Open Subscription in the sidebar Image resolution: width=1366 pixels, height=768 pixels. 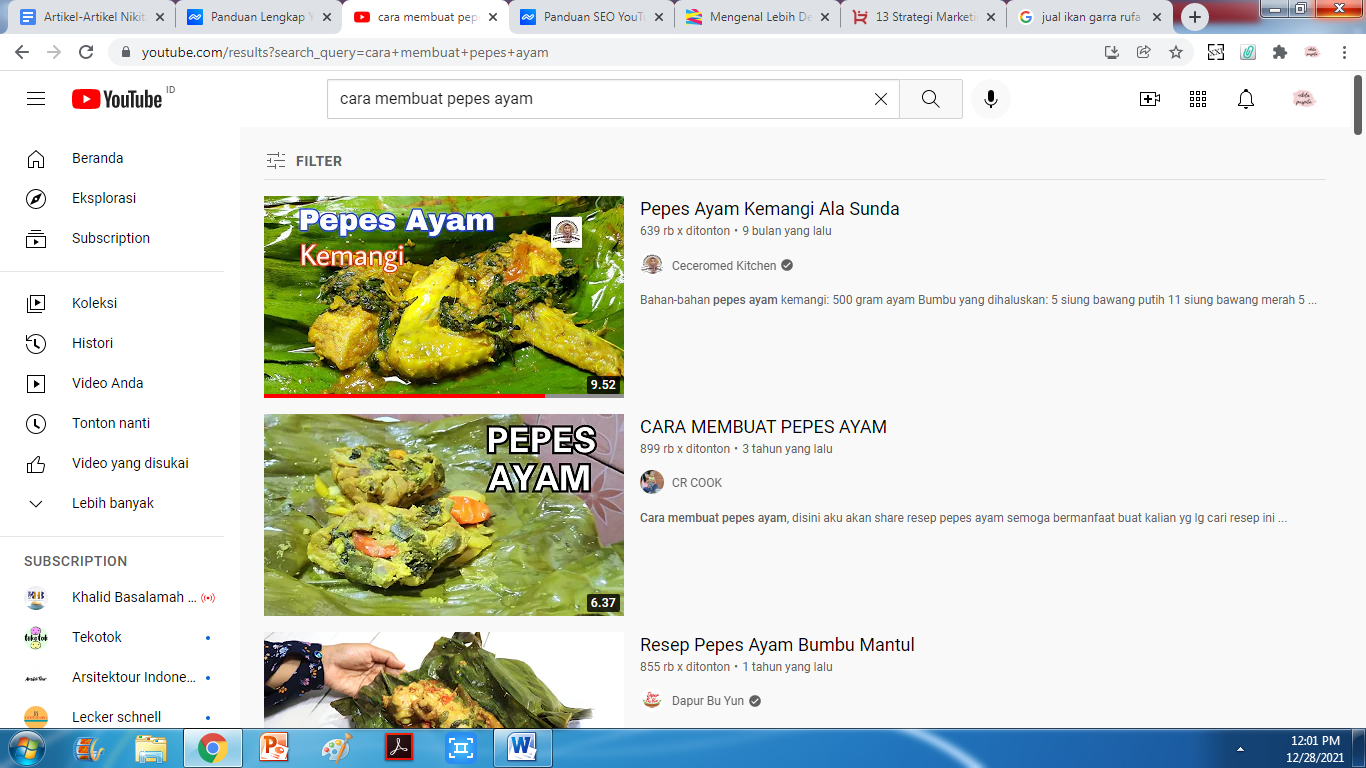(112, 238)
